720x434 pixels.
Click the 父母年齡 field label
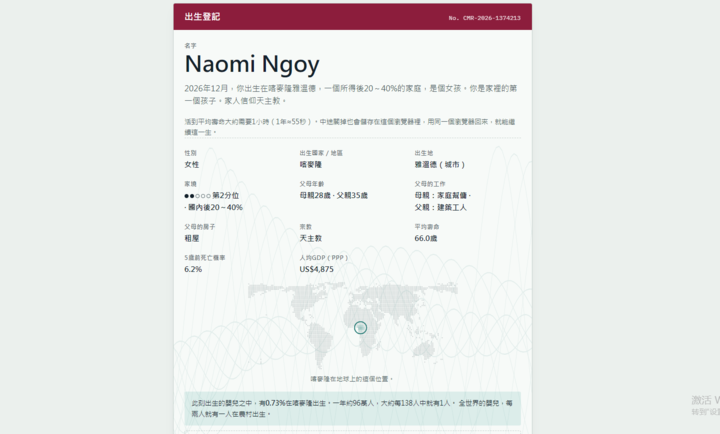click(x=312, y=184)
